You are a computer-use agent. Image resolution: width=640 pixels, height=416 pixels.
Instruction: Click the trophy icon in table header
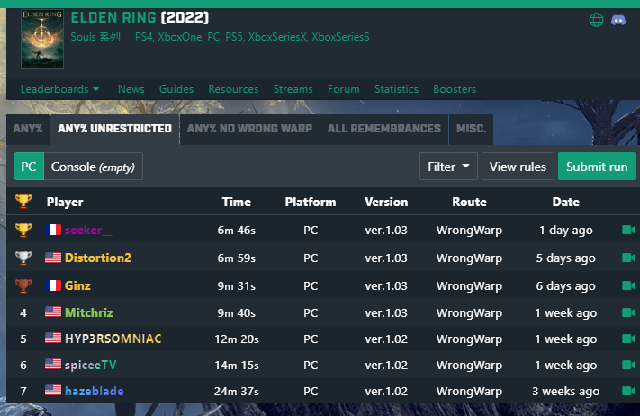coord(23,201)
